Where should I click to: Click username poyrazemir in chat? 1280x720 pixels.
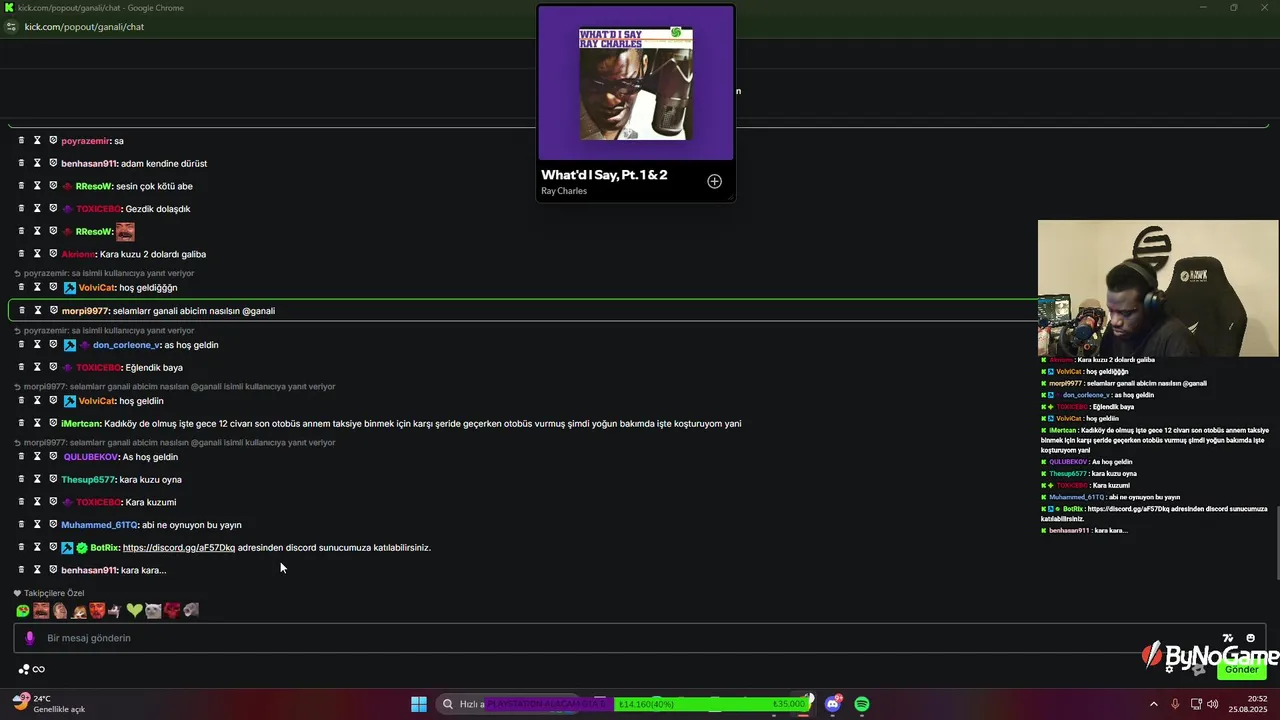[x=85, y=141]
